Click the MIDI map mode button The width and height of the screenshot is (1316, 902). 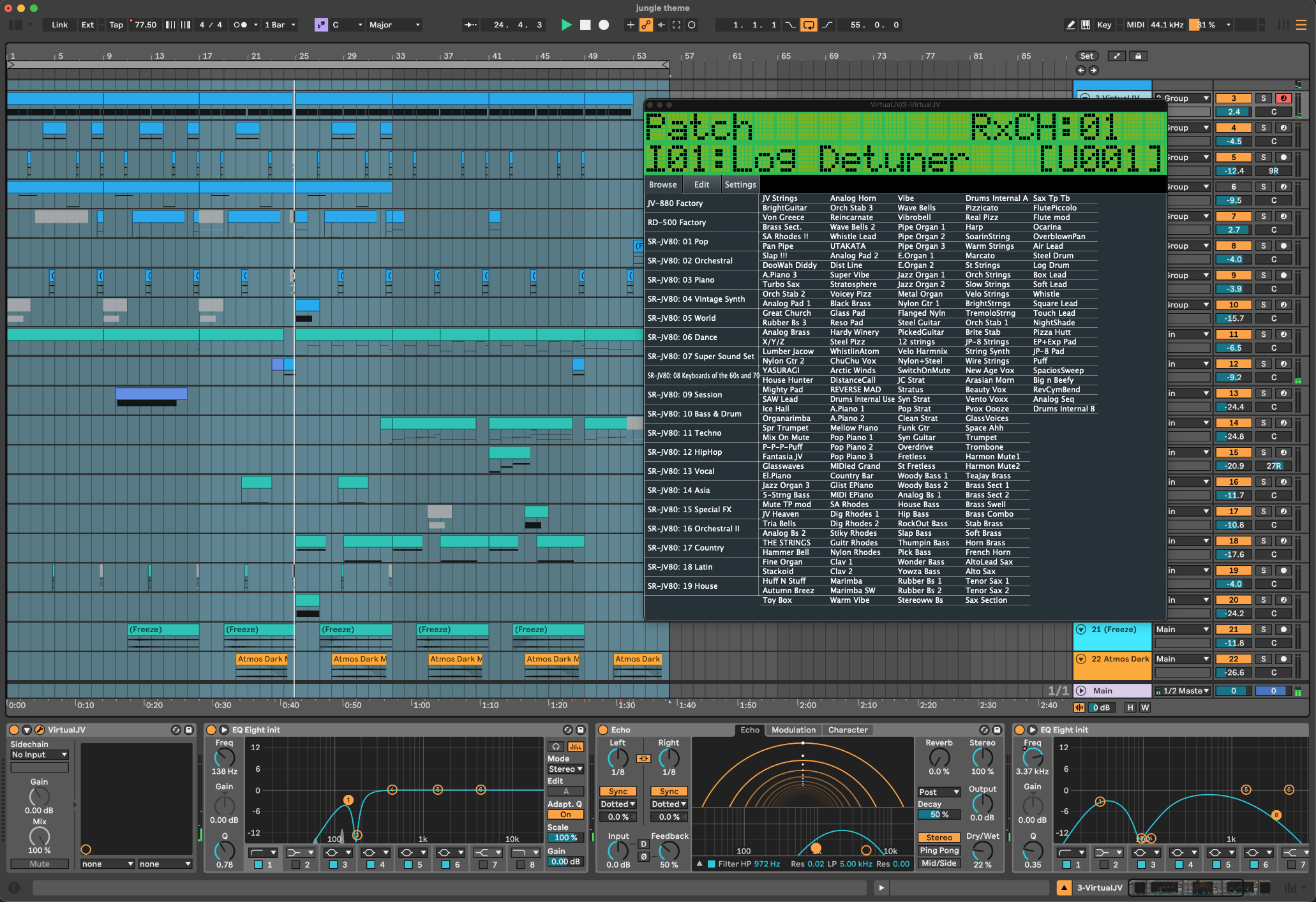[x=1135, y=25]
